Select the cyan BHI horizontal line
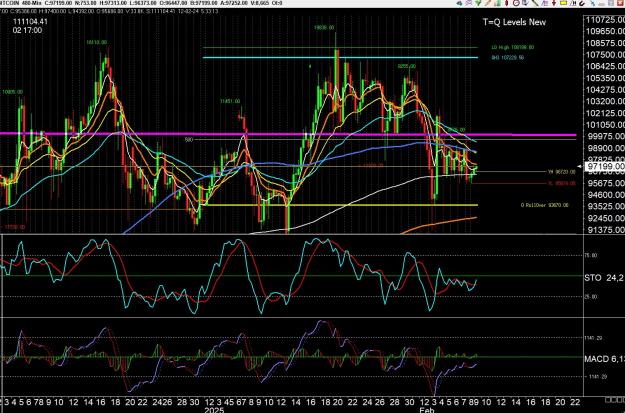 pos(340,57)
